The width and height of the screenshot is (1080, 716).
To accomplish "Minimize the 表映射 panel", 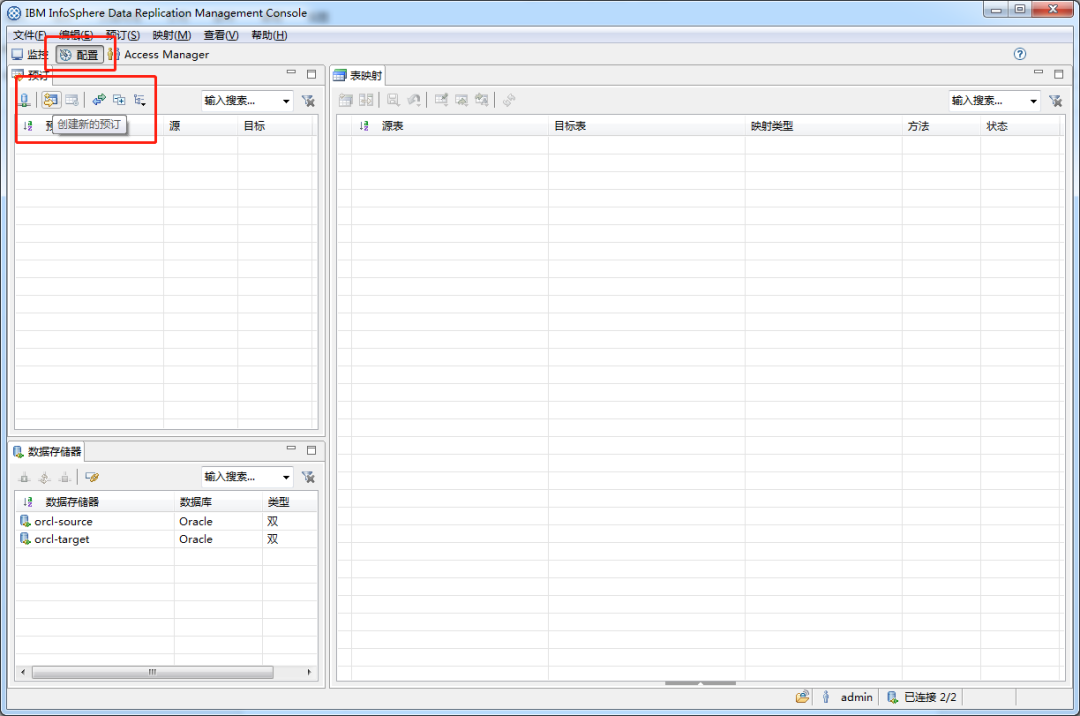I will 1039,72.
